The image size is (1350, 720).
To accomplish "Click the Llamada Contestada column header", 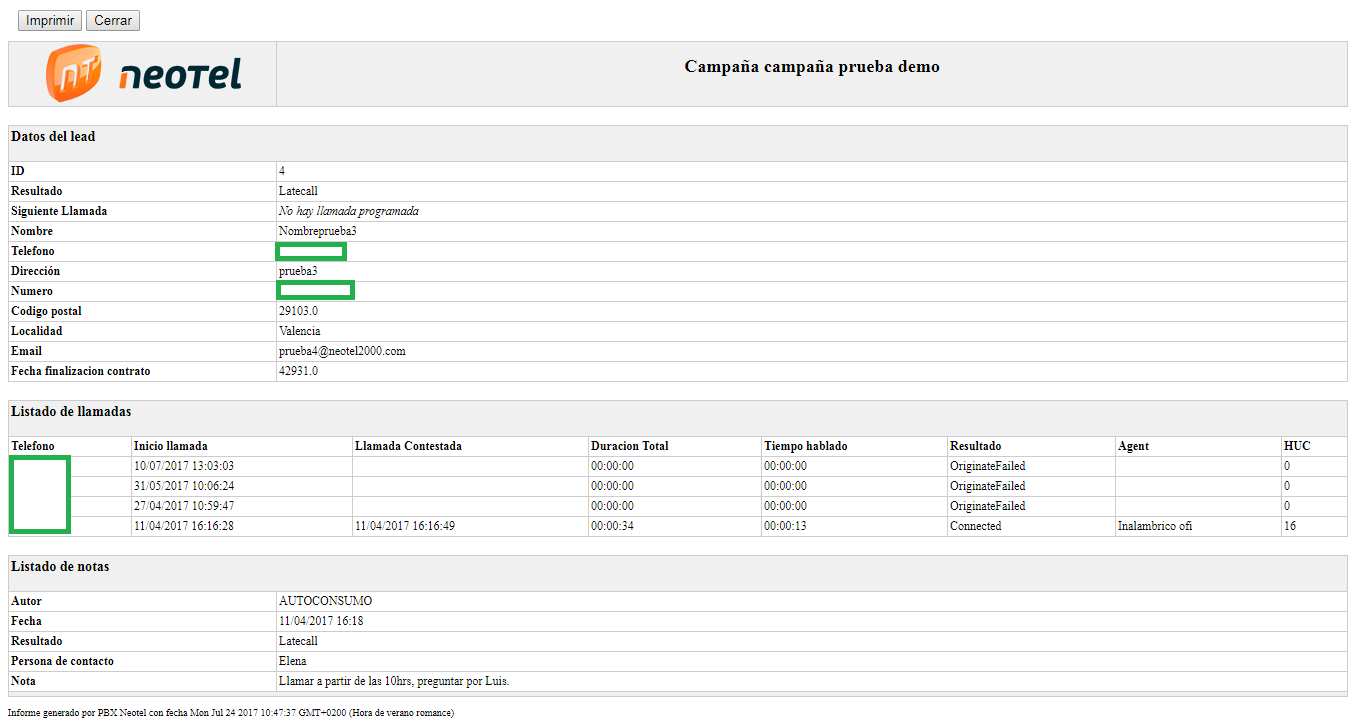I will pos(408,446).
